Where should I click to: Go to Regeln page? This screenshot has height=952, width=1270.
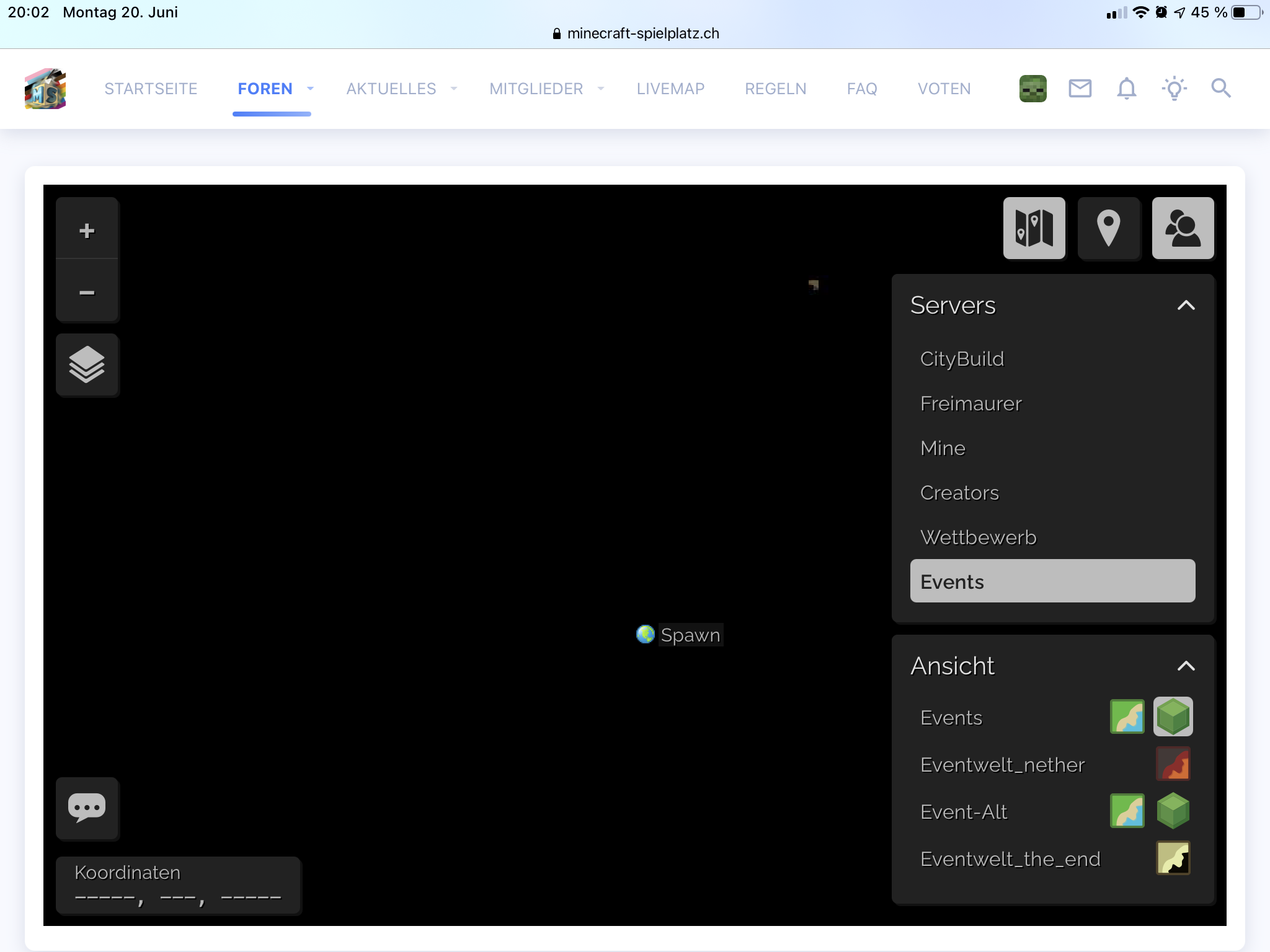point(775,89)
